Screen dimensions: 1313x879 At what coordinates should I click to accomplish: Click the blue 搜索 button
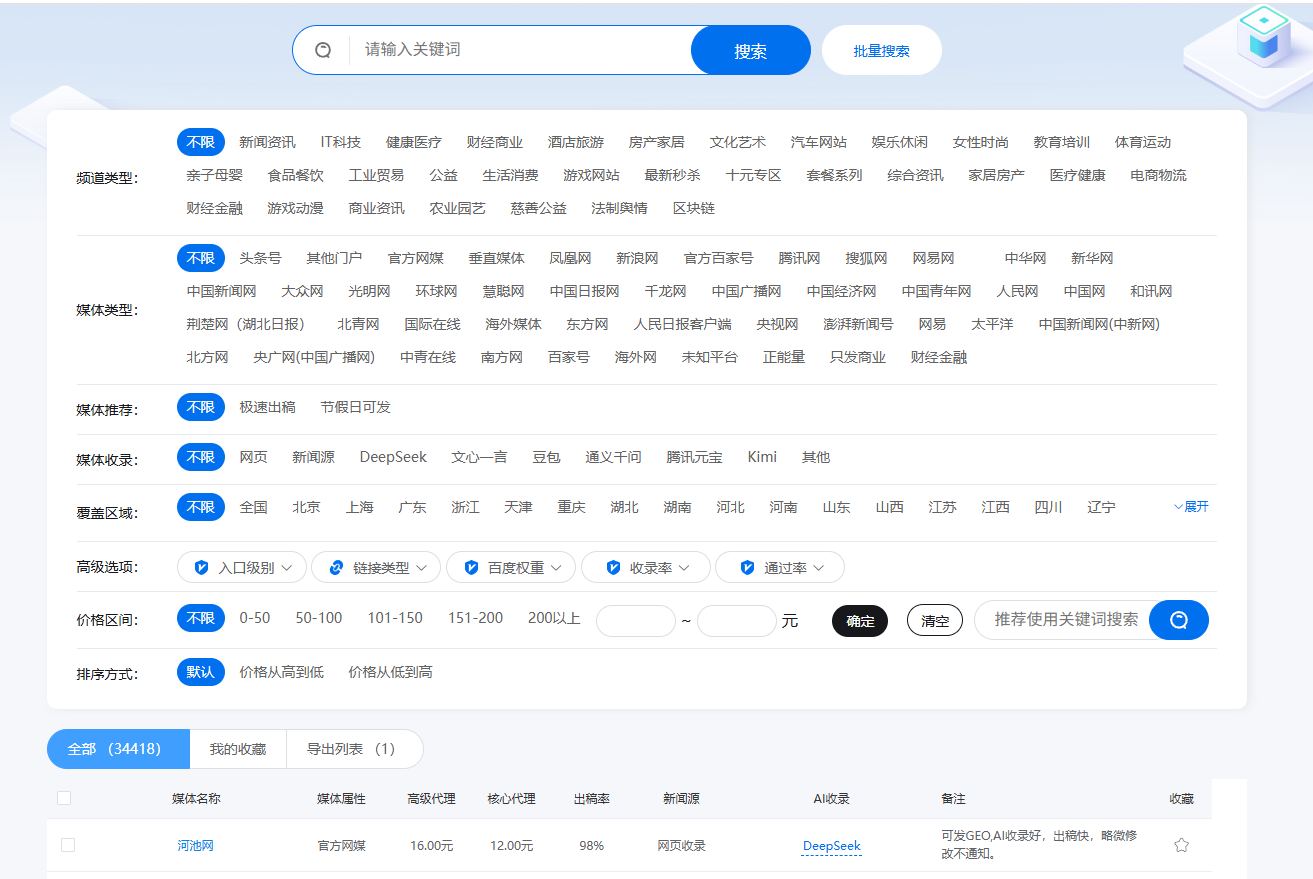coord(750,50)
